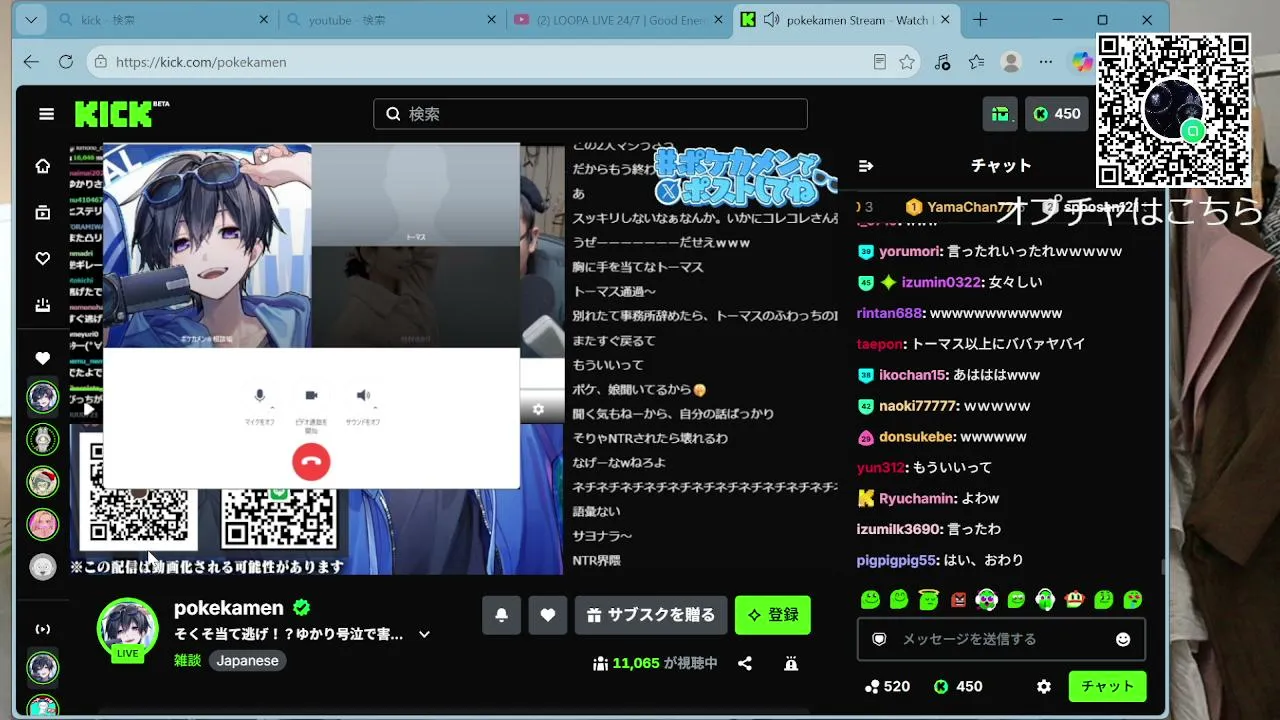Toggle video camera in call overlay
The width and height of the screenshot is (1280, 720).
coord(311,396)
